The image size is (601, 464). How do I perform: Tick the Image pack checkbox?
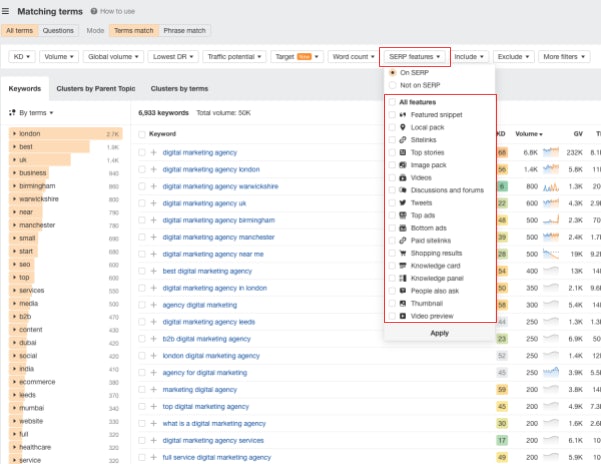[x=391, y=164]
